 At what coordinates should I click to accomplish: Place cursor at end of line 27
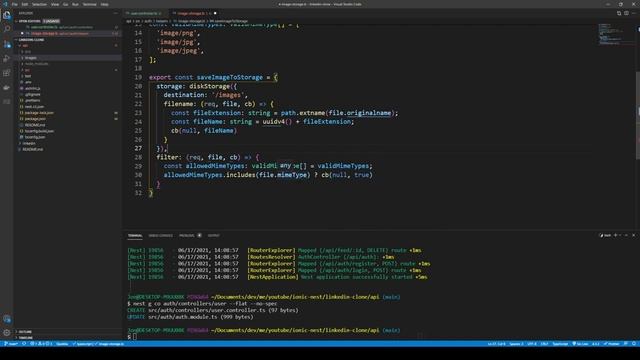(x=167, y=149)
